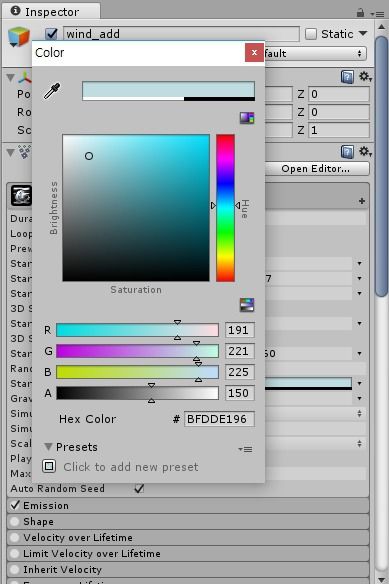Viewport: 389px width, 584px height.
Task: Click the GameObject cube icon
Action: (x=19, y=37)
